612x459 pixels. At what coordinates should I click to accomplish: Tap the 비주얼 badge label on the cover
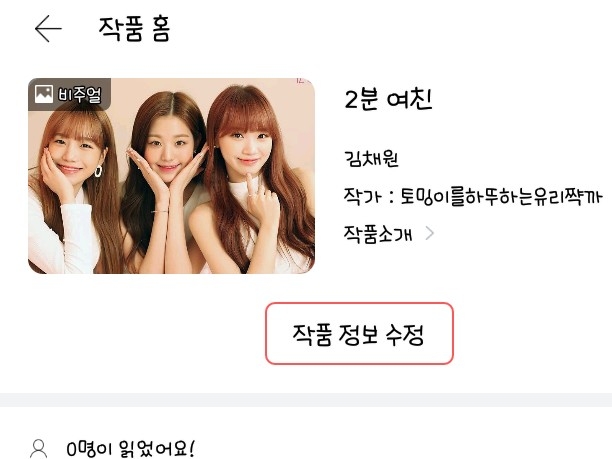click(80, 94)
